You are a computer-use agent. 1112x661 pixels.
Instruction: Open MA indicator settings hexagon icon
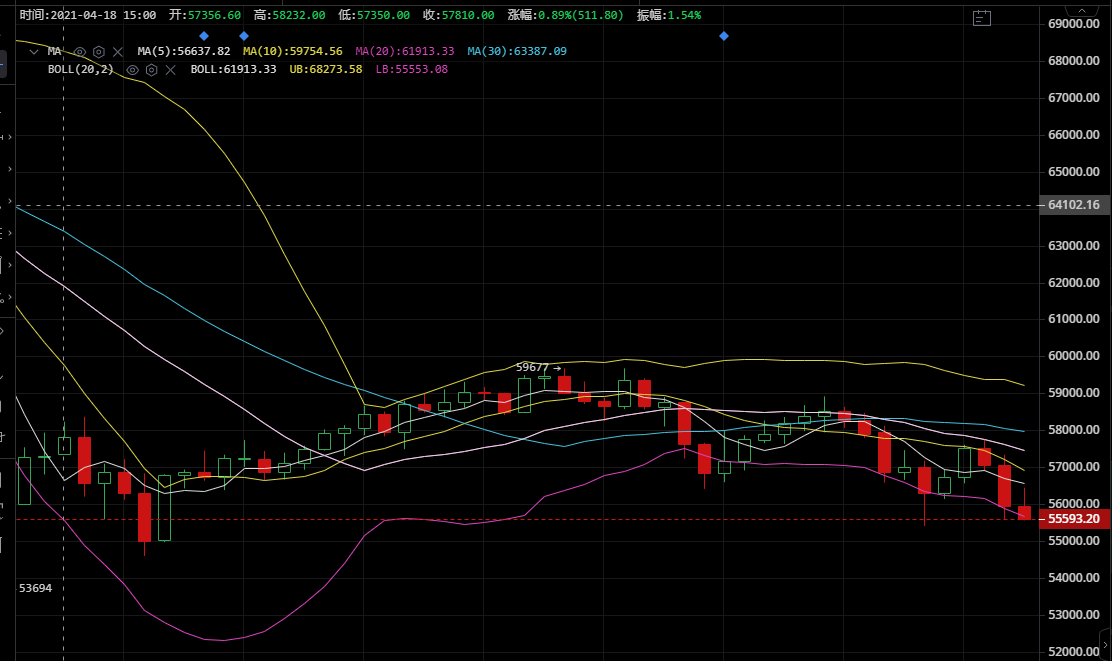(99, 51)
